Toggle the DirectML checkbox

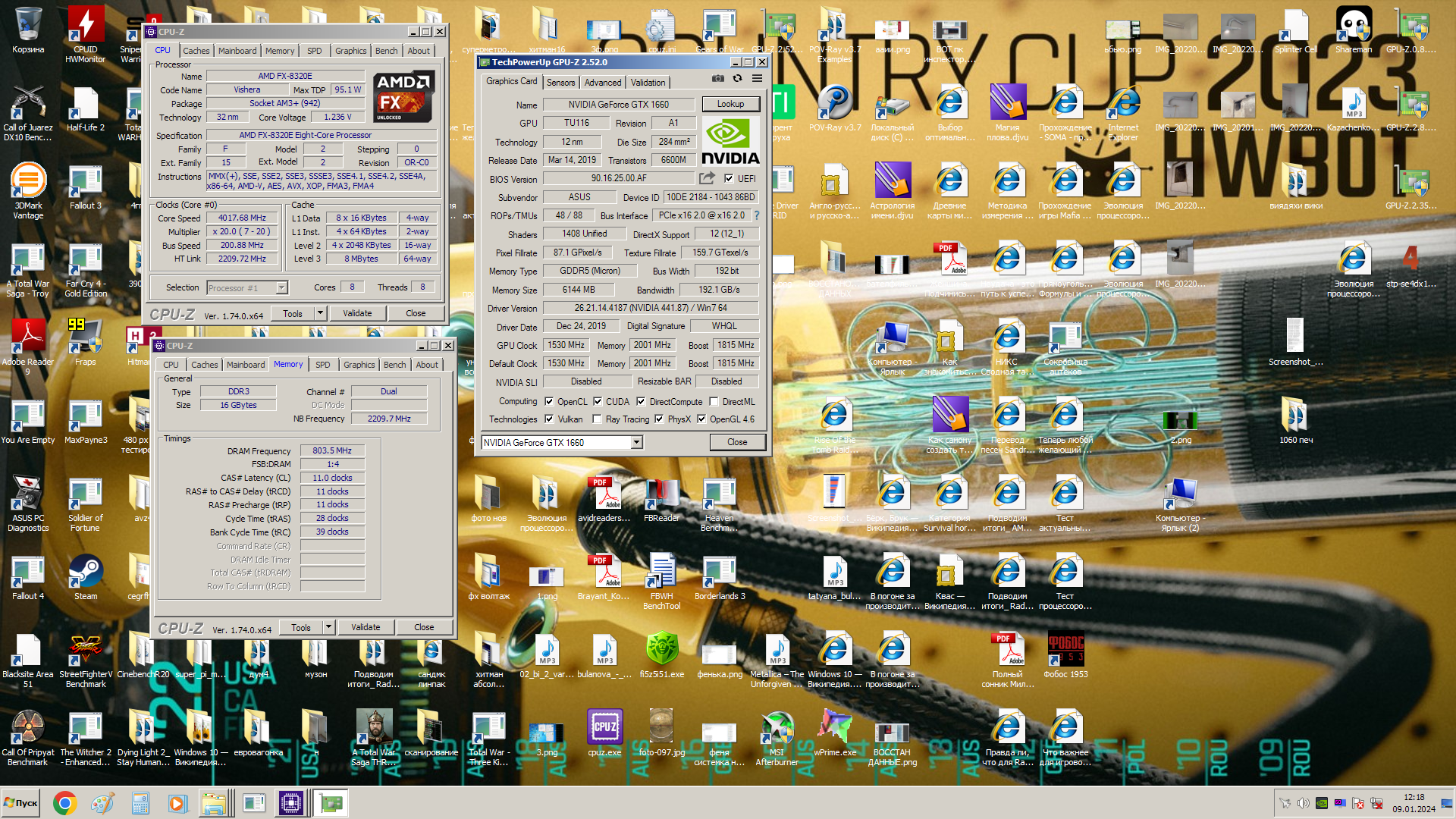[714, 402]
